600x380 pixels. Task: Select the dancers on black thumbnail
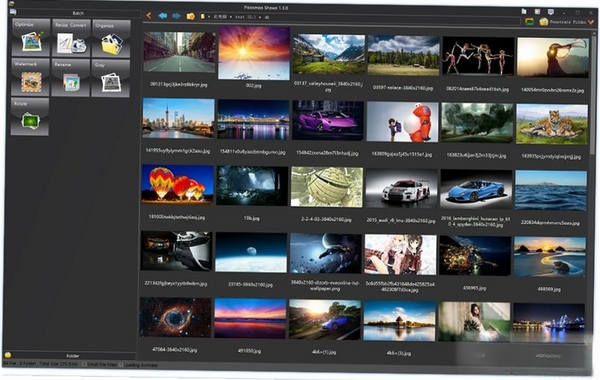click(x=478, y=56)
